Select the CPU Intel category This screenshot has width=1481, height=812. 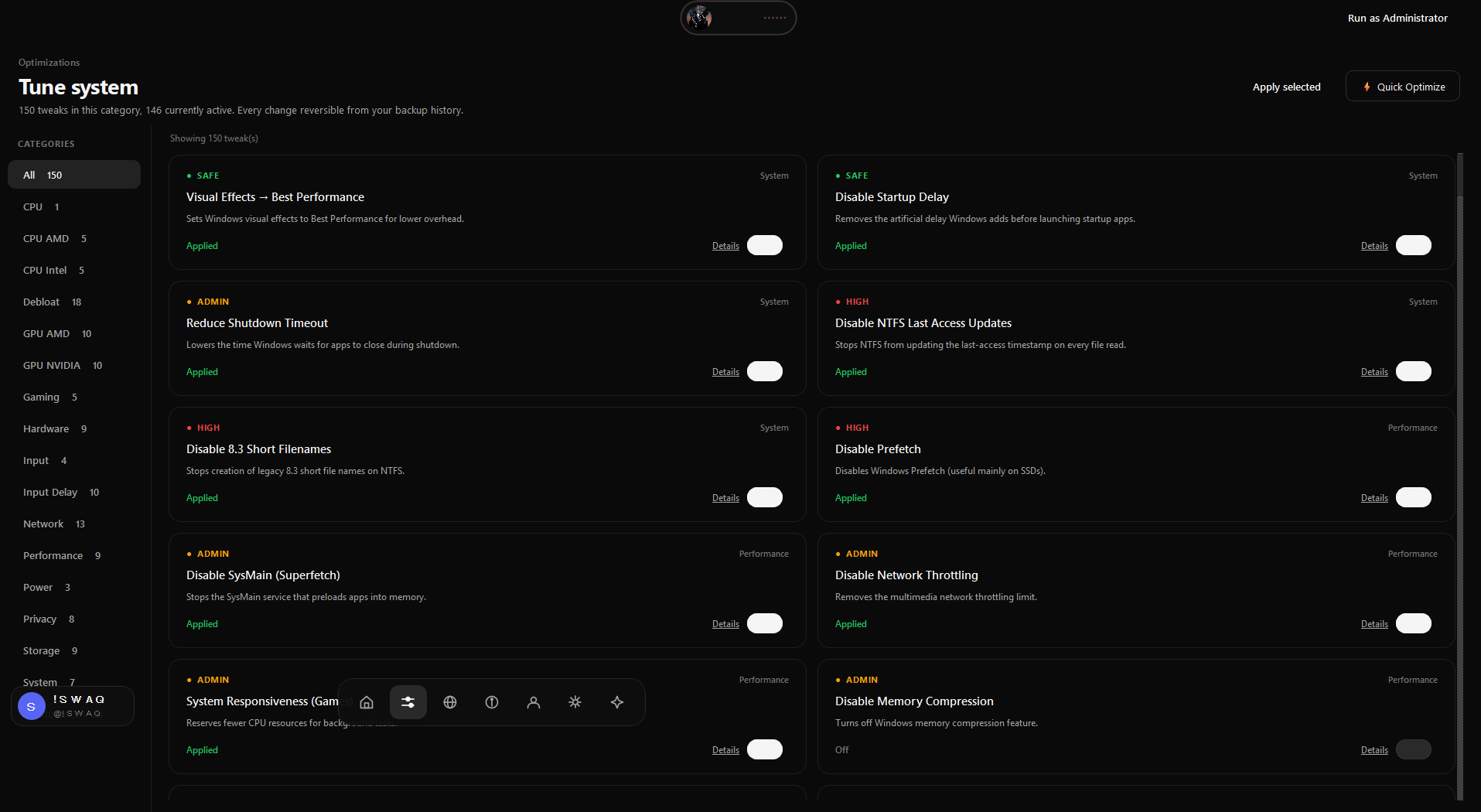coord(74,270)
